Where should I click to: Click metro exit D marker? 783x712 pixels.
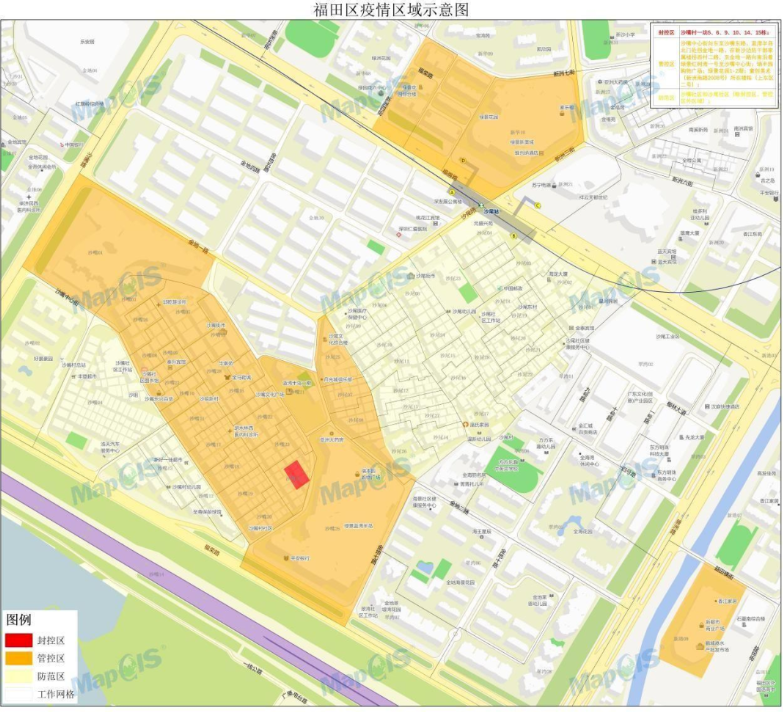[463, 160]
